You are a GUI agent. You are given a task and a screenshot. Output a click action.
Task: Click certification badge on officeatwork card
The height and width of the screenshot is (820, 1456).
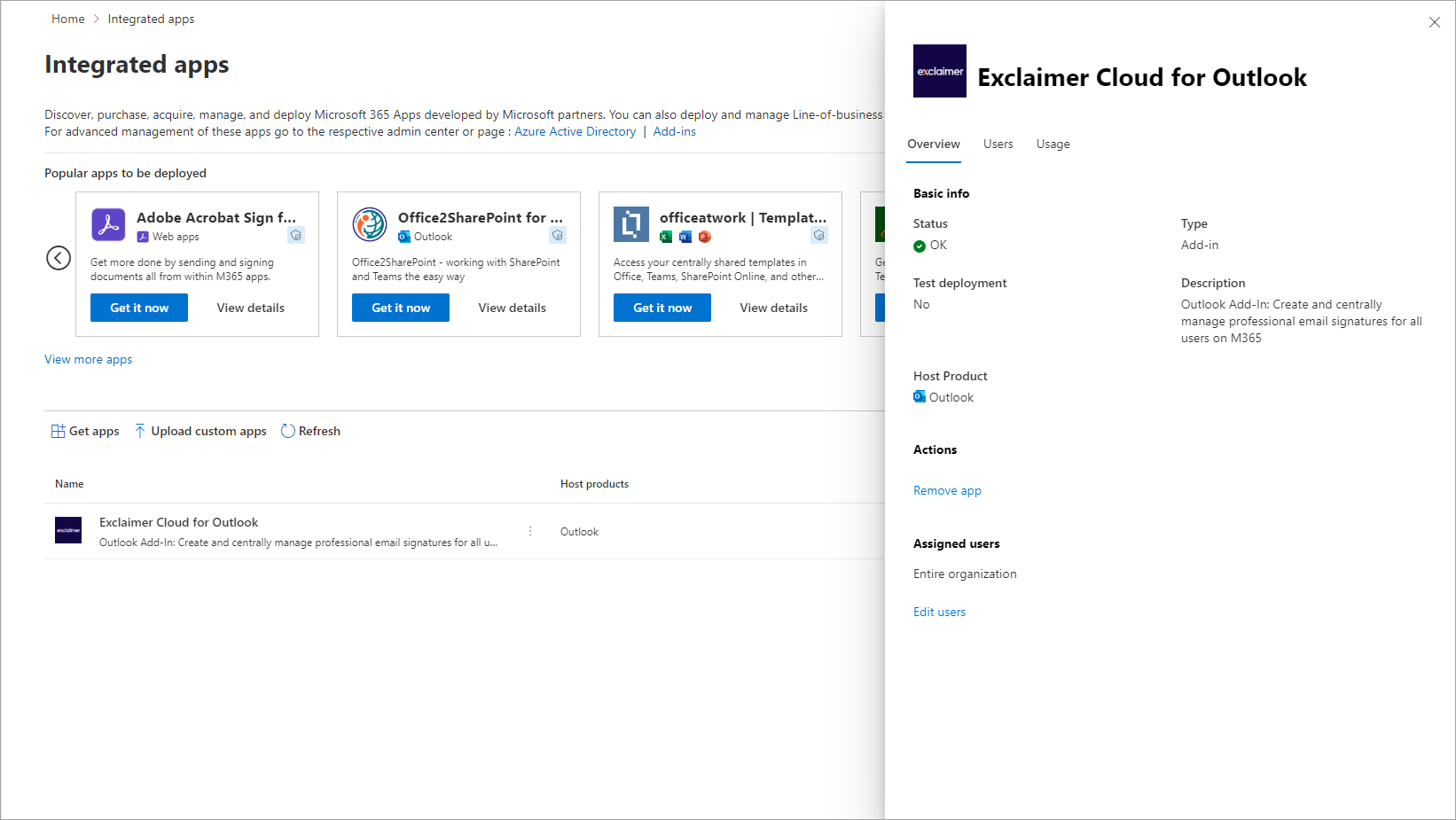tap(819, 235)
